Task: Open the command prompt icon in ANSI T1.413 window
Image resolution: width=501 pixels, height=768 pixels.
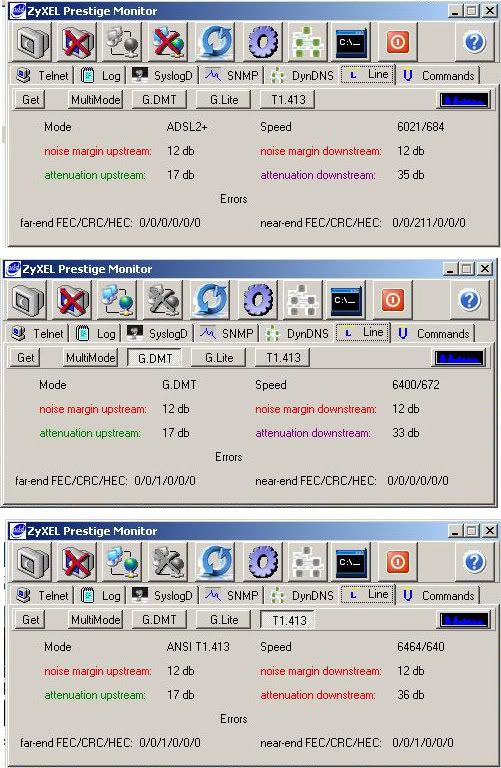Action: (351, 562)
